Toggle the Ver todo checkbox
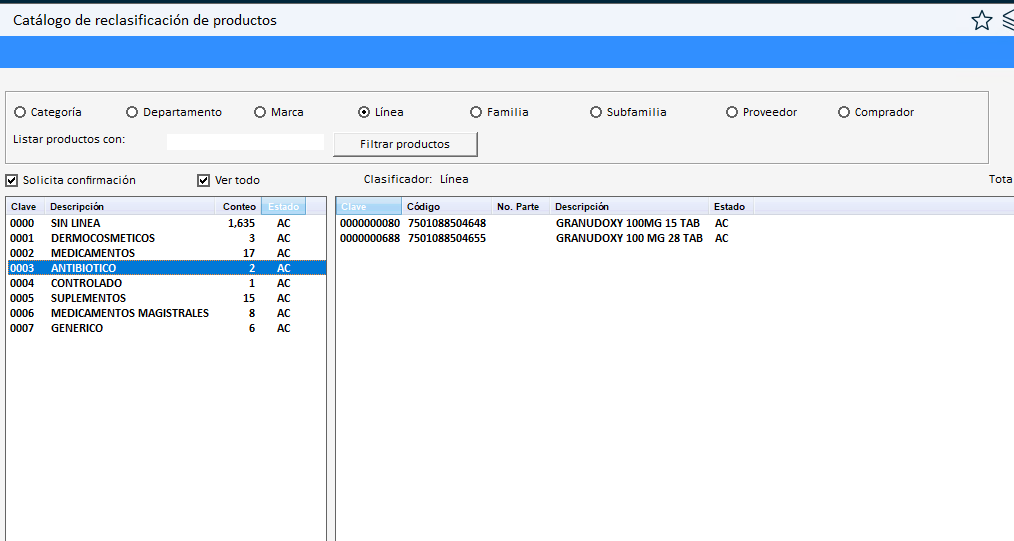The image size is (1014, 541). [204, 180]
